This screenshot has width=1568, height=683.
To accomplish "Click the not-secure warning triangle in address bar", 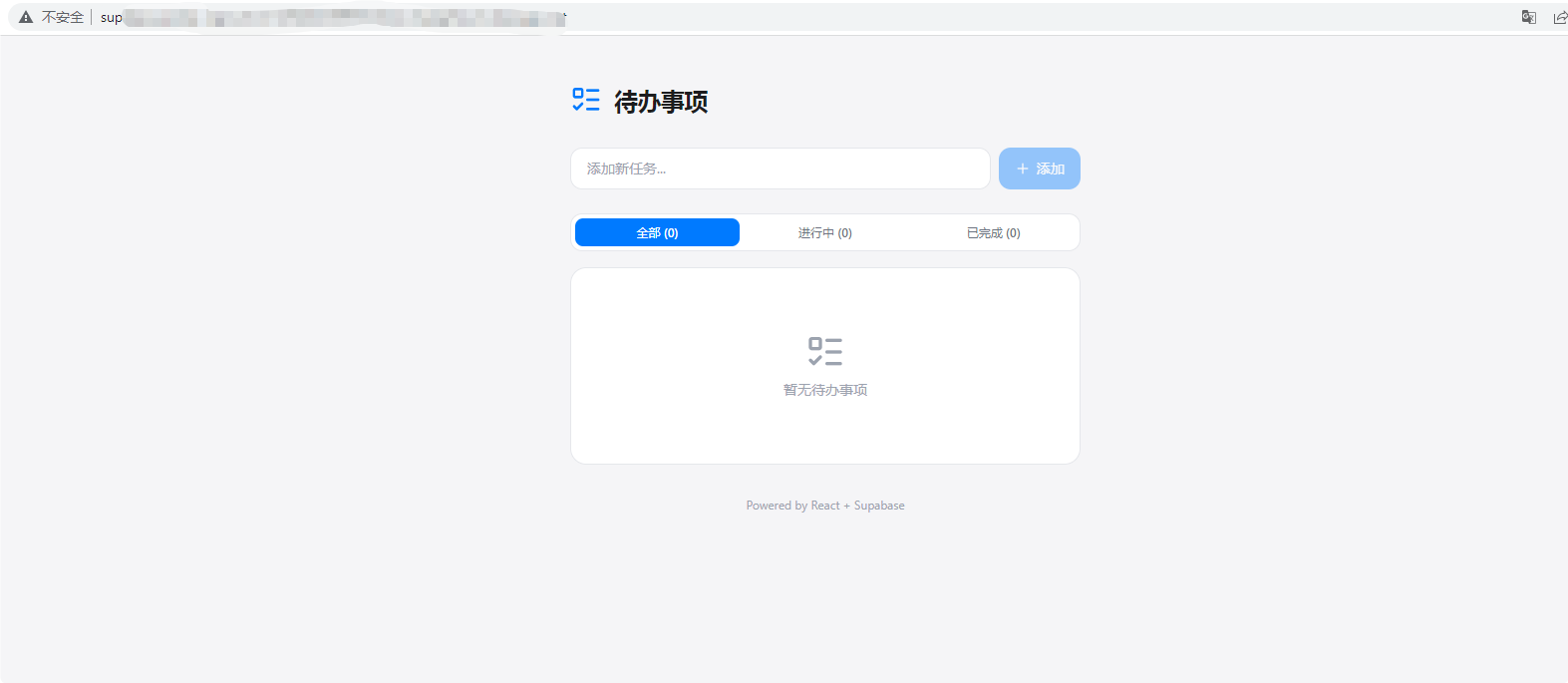I will (x=26, y=17).
